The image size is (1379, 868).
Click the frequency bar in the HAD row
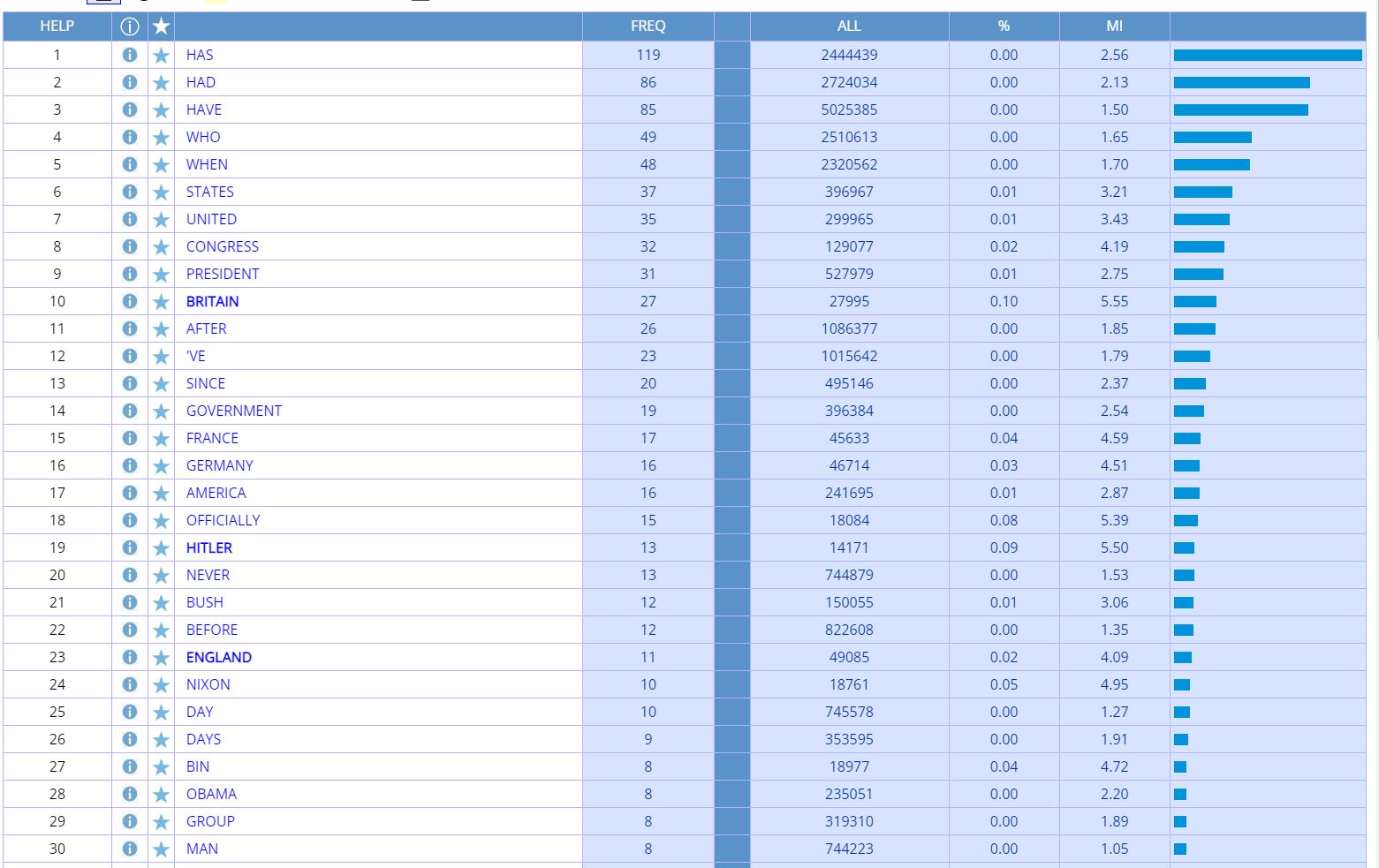1242,83
